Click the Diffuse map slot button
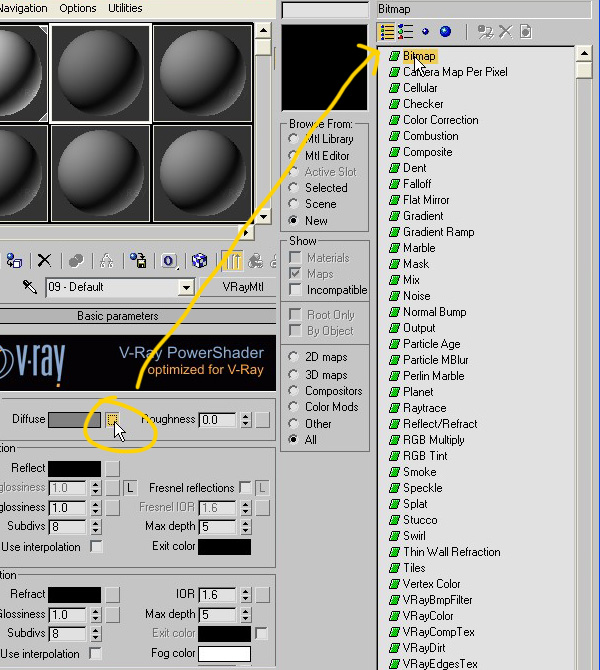 tap(113, 420)
